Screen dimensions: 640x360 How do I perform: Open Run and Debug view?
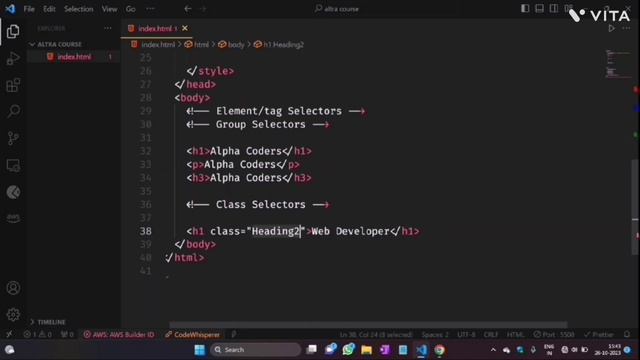13,58
